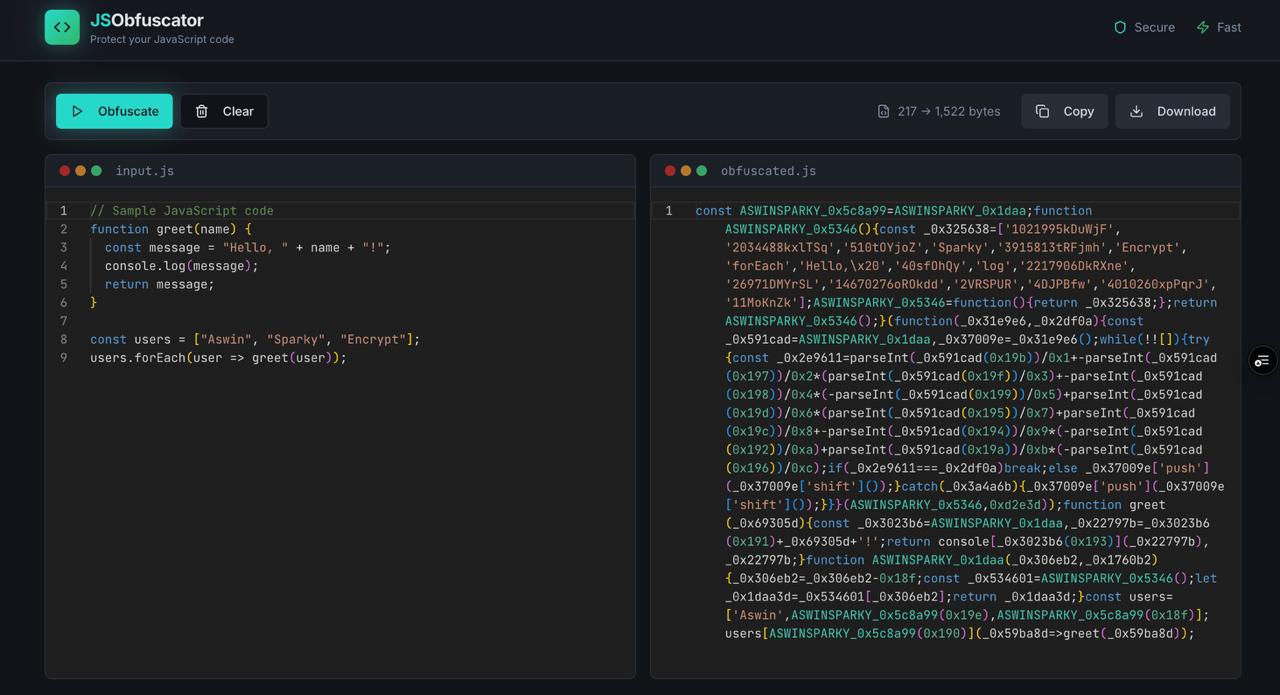Image resolution: width=1280 pixels, height=695 pixels.
Task: Click the '217 → 1,522 bytes' size text
Action: click(x=949, y=111)
